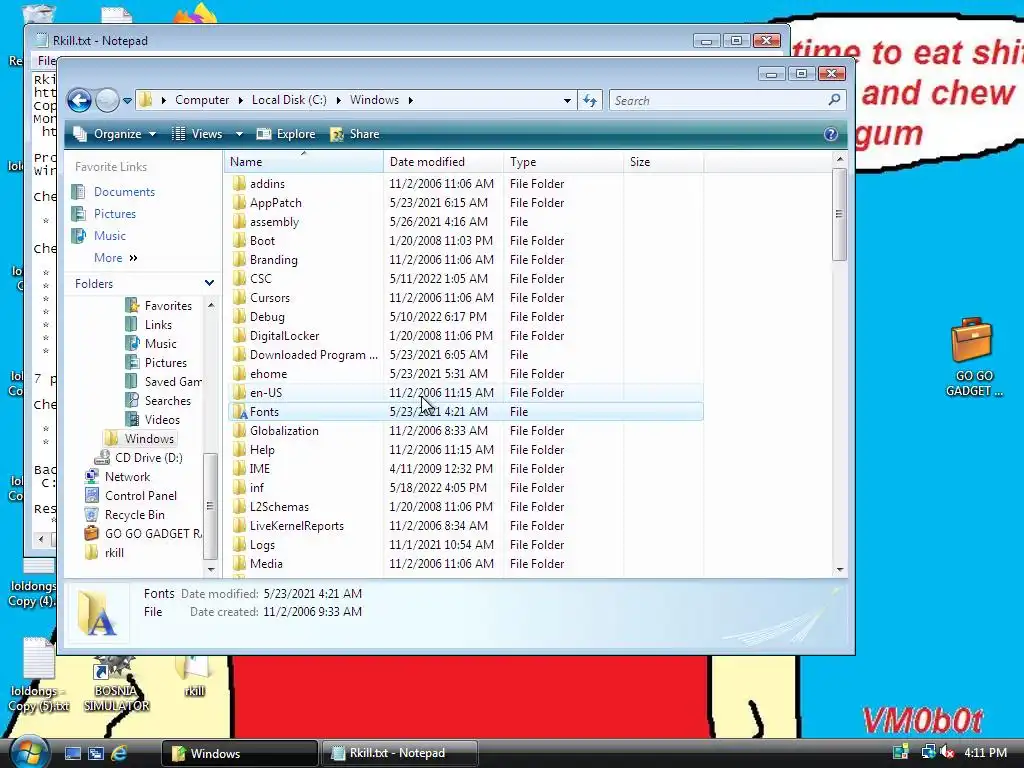Click Local Disk (C:) breadcrumb
1024x768 pixels.
click(x=289, y=100)
